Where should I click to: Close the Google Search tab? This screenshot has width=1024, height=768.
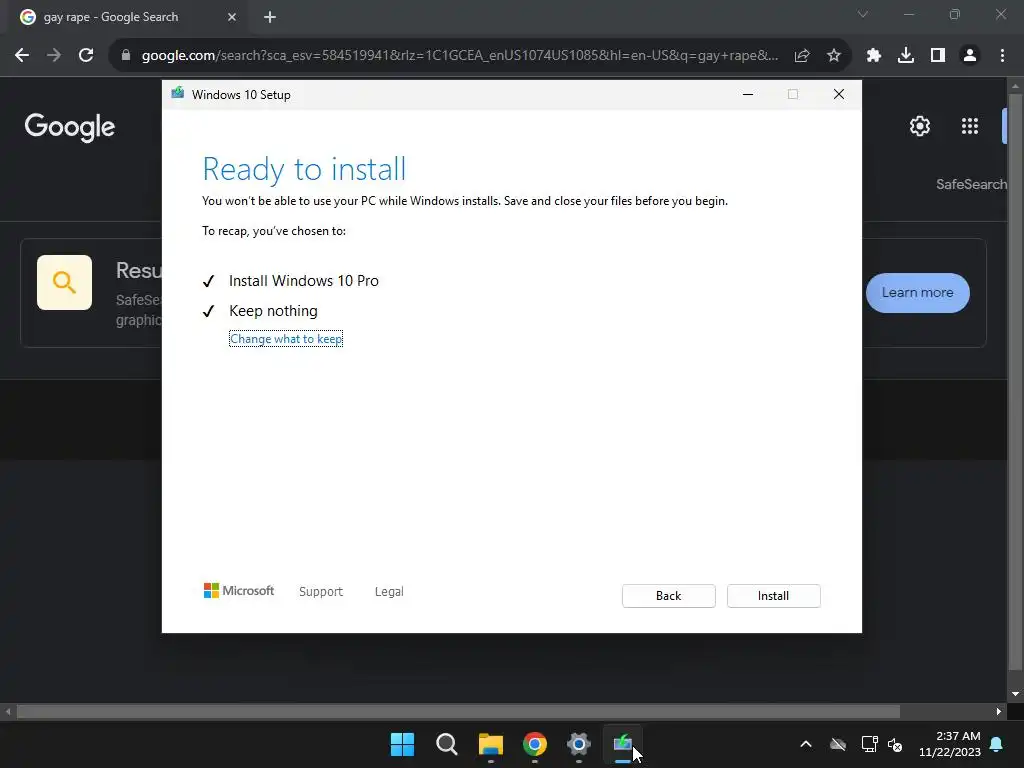[x=232, y=17]
